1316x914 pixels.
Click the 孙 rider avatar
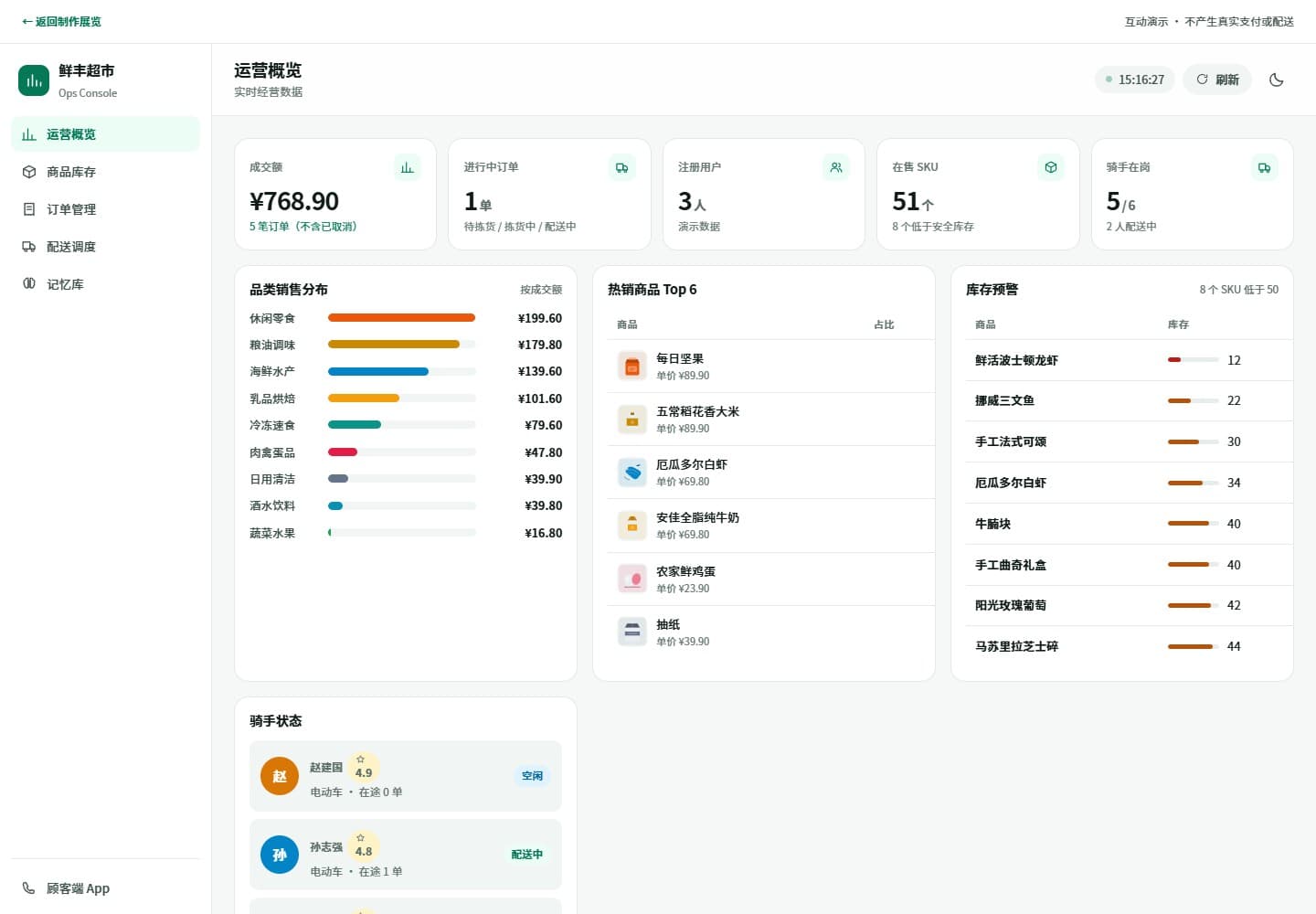pos(280,855)
